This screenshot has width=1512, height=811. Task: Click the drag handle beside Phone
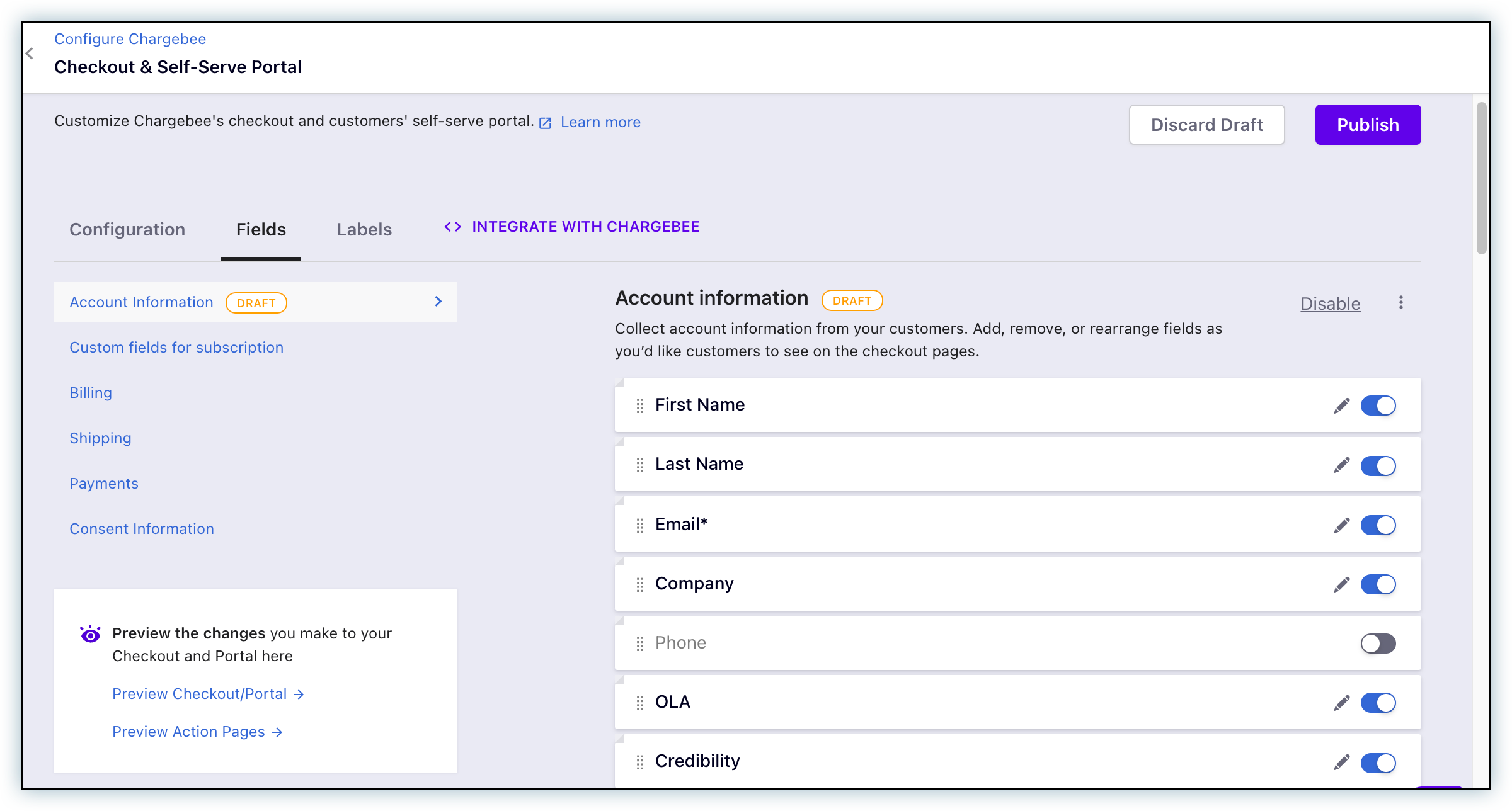[640, 644]
